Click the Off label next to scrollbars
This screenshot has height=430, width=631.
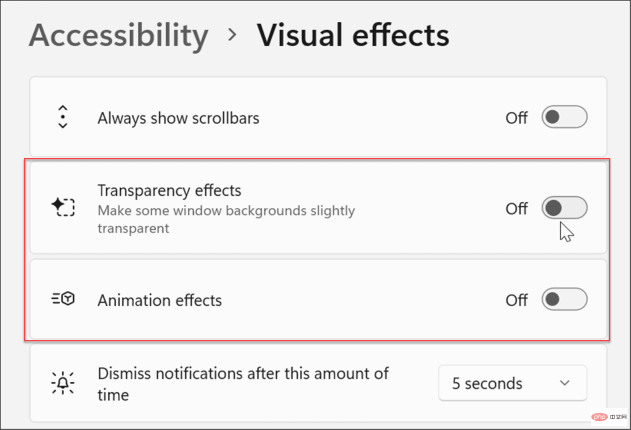pyautogui.click(x=516, y=118)
